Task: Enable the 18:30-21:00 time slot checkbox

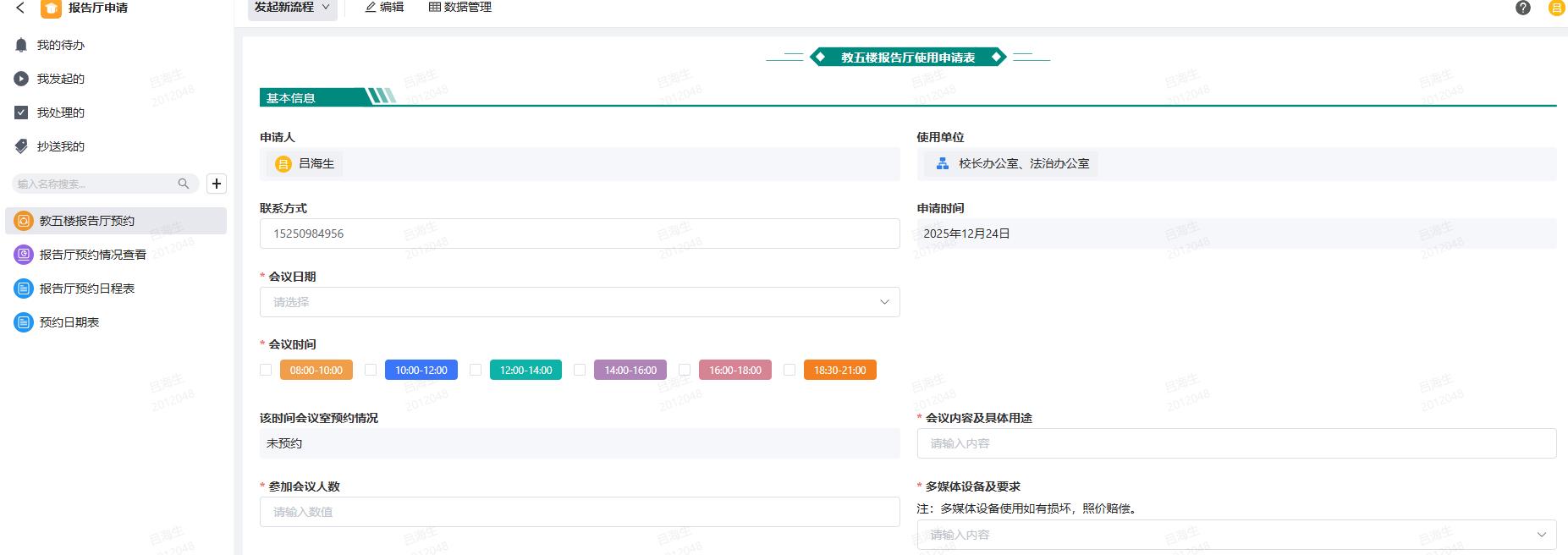Action: (790, 370)
